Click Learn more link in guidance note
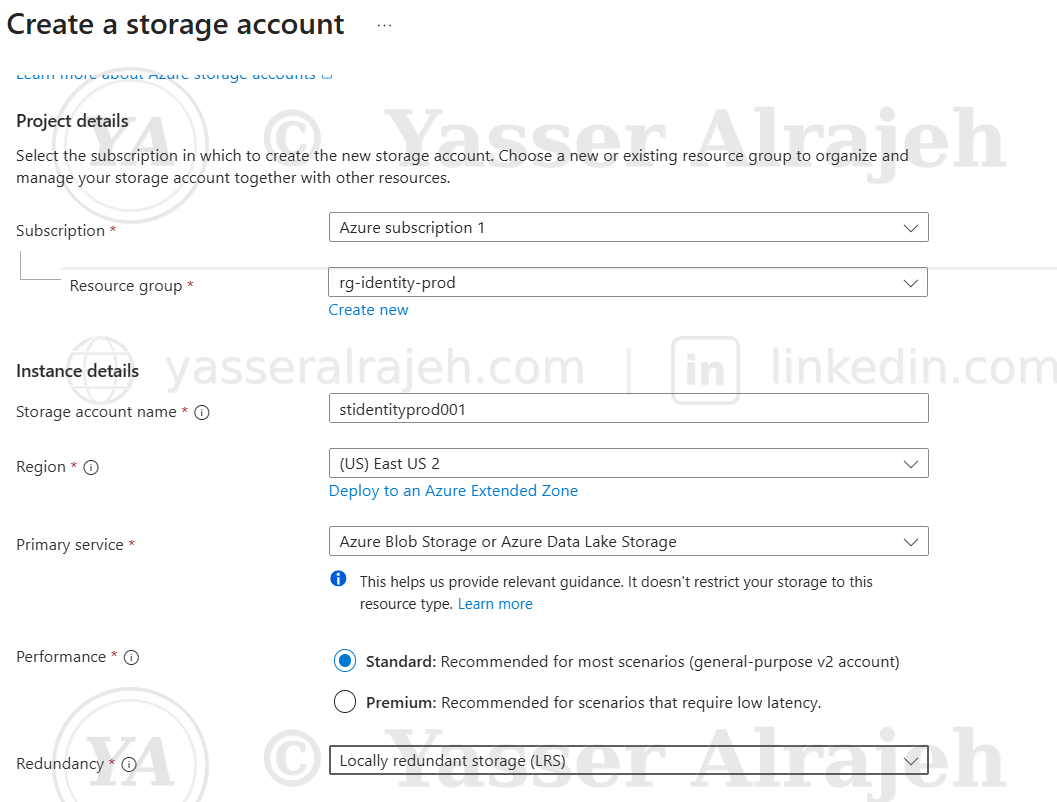 495,604
